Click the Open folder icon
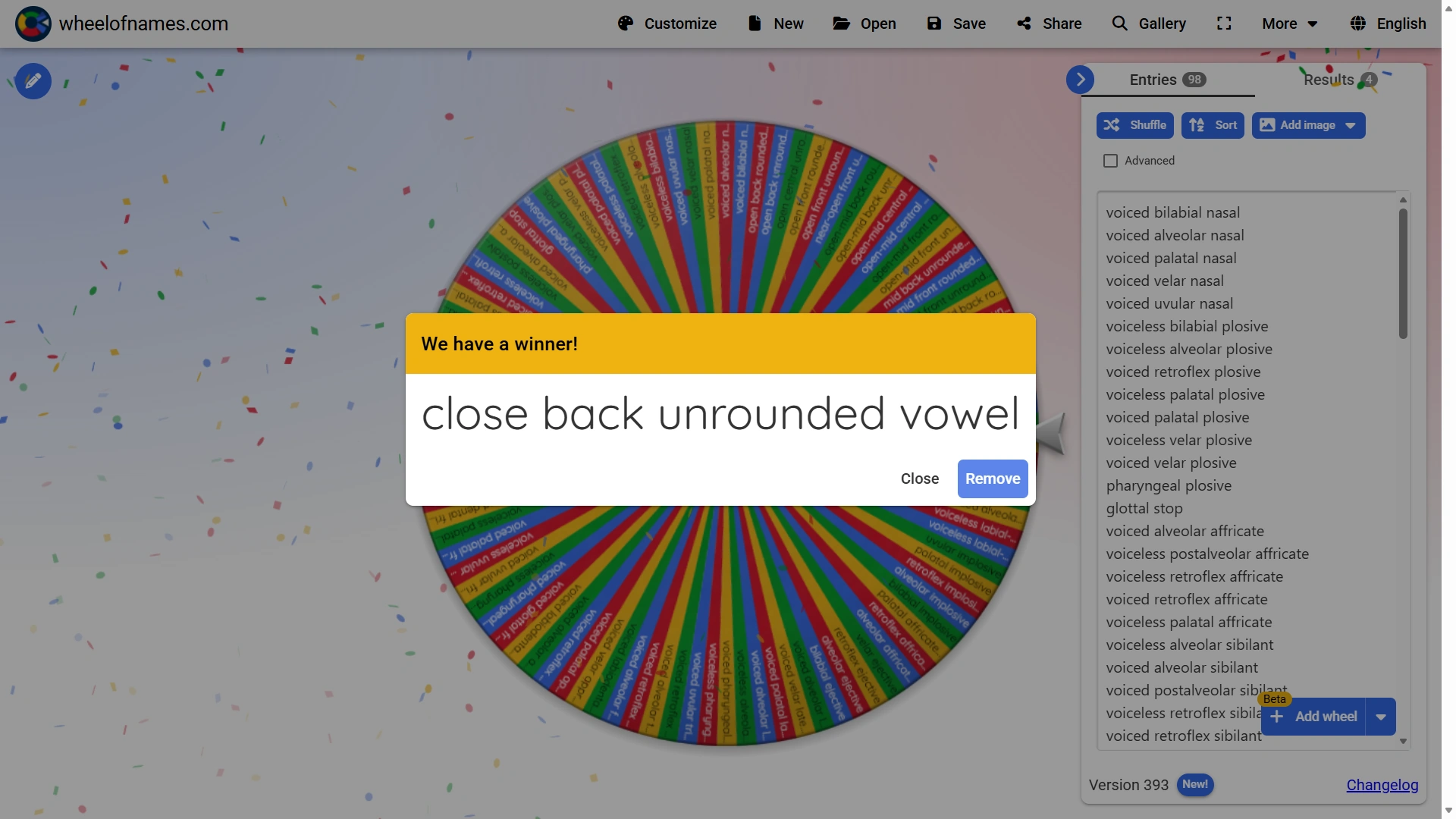 pos(841,24)
